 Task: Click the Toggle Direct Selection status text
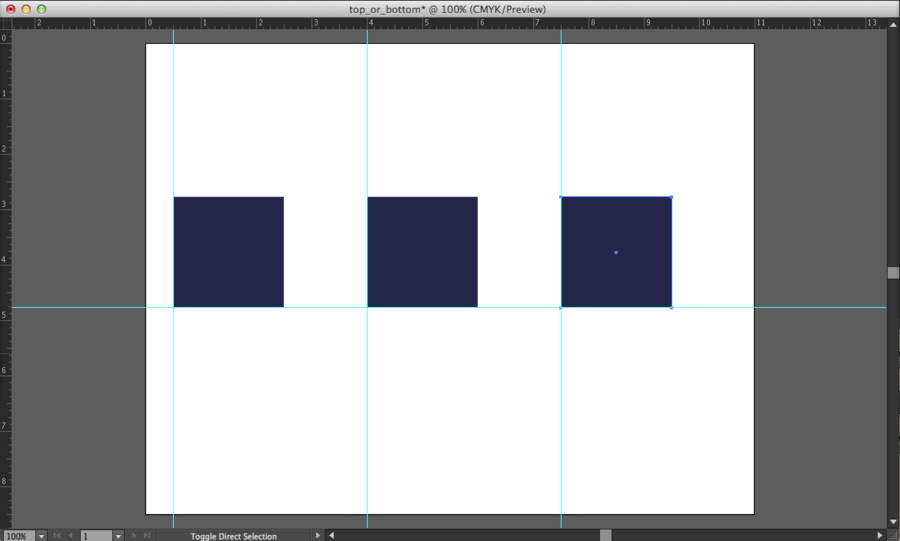pos(233,536)
